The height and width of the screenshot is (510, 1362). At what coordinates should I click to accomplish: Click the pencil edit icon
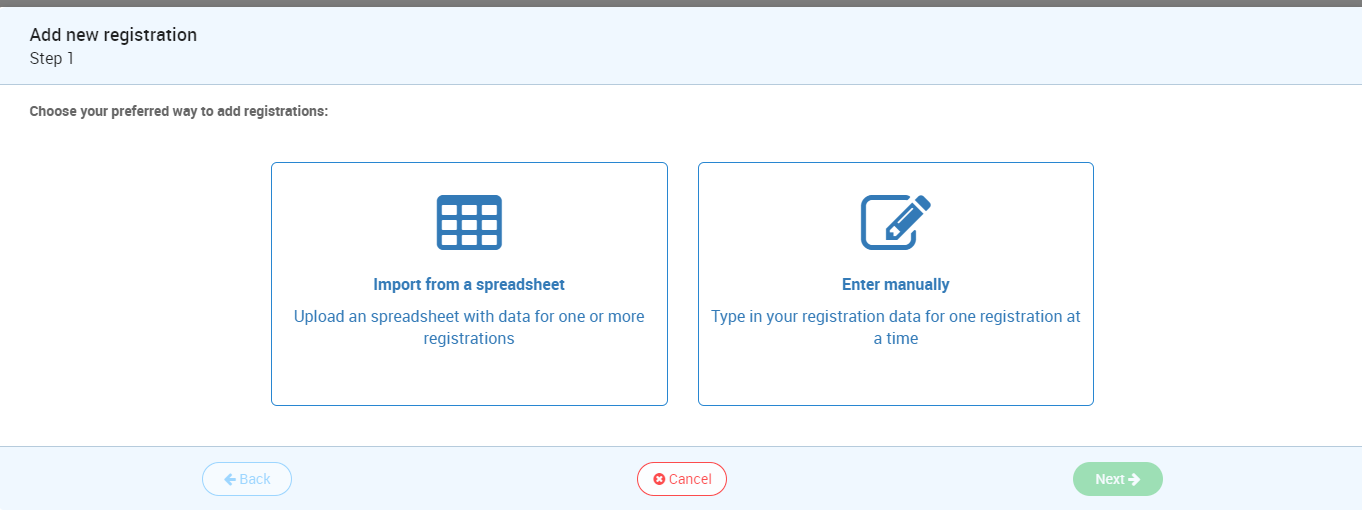click(896, 222)
